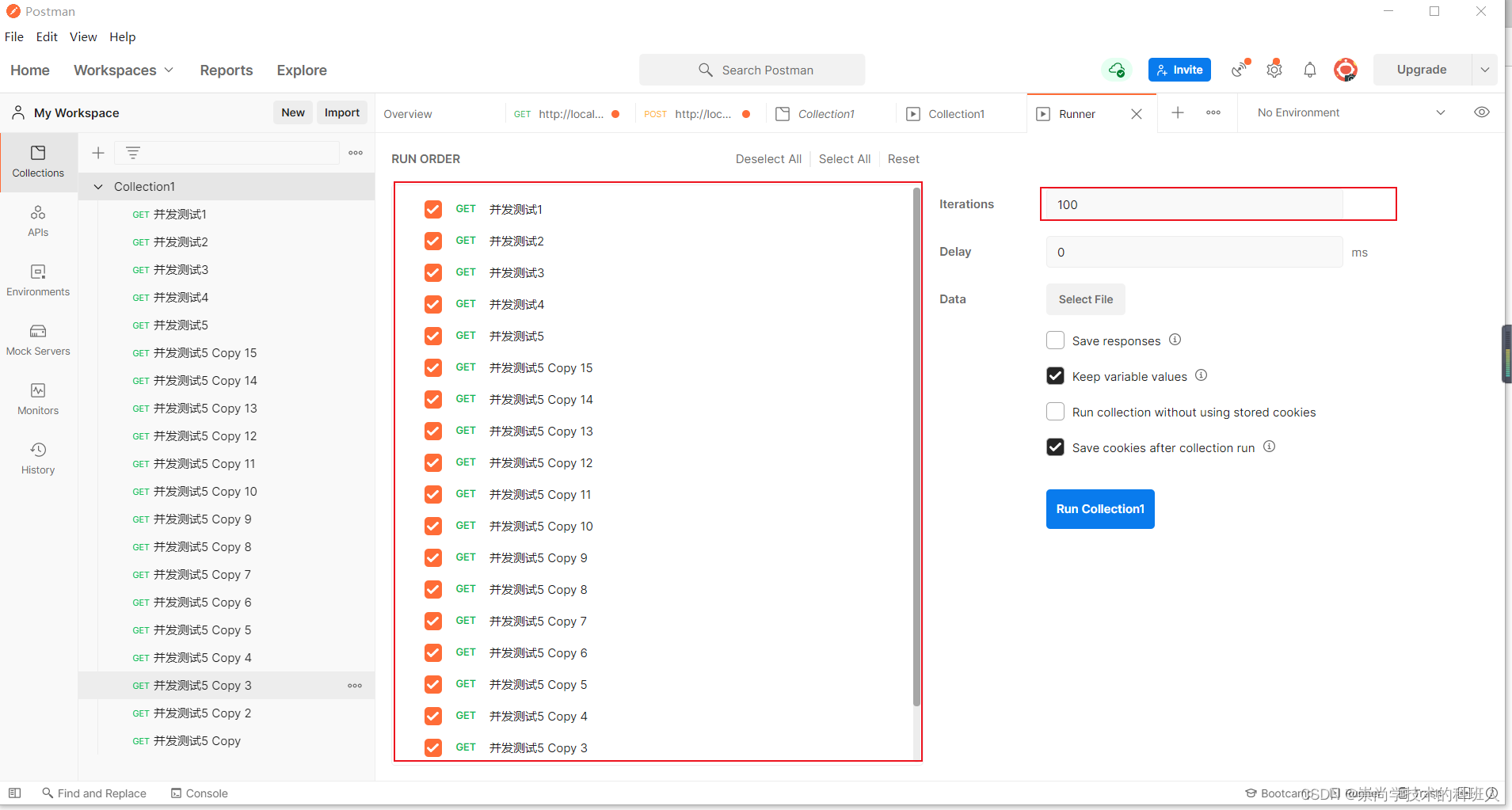Go to the Explore page
The image size is (1512, 810).
click(x=302, y=70)
